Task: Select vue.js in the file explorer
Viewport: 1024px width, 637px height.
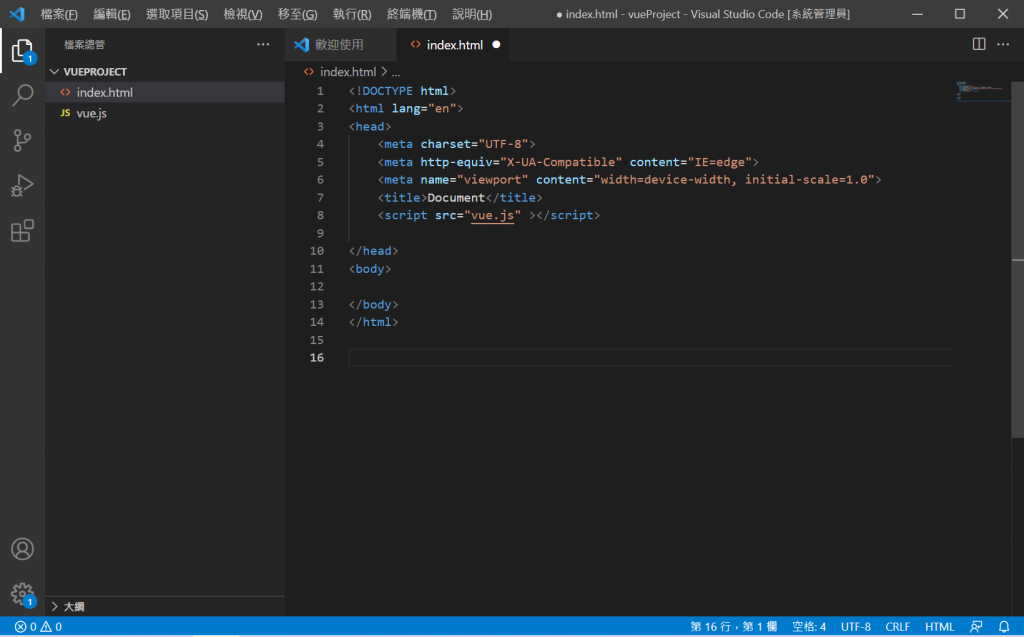Action: [x=91, y=113]
